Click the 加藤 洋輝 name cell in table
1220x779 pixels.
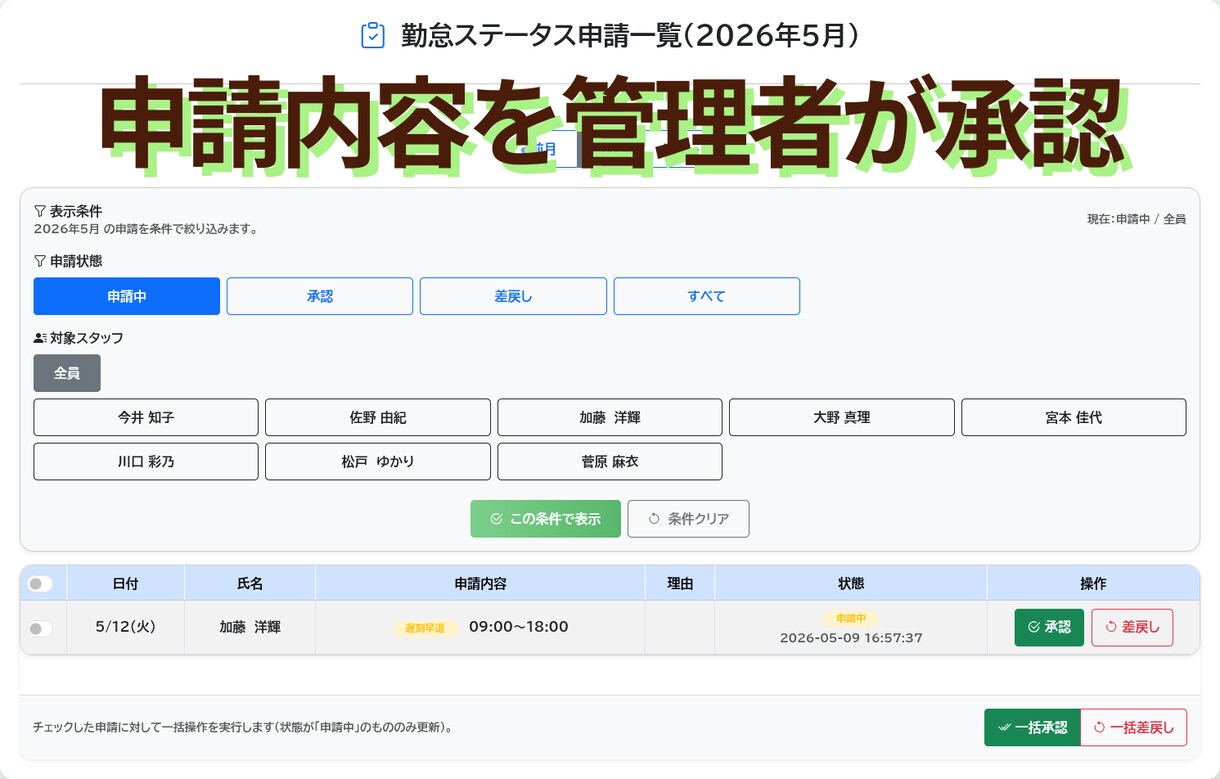tap(250, 627)
